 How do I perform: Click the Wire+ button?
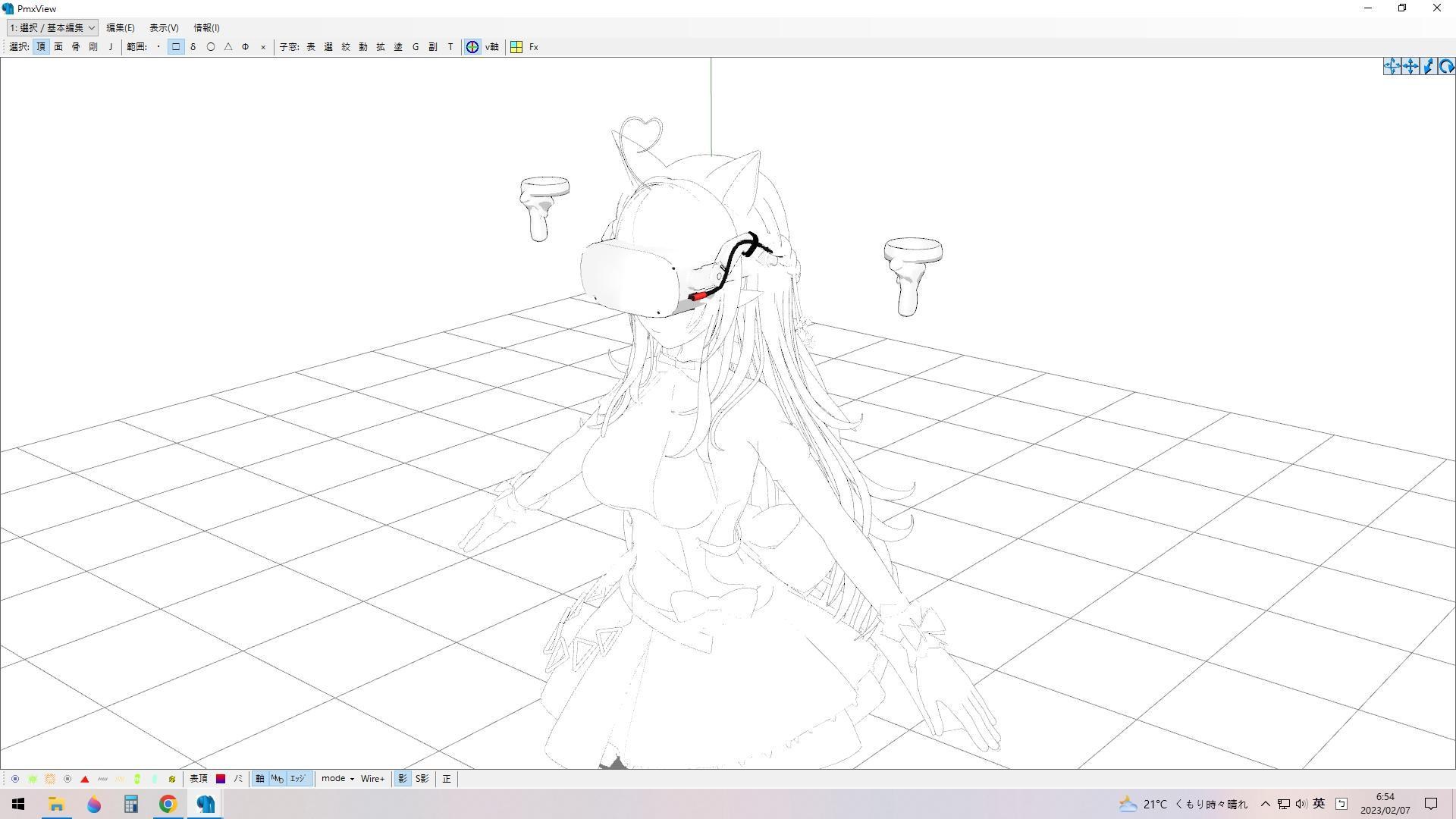coord(372,779)
